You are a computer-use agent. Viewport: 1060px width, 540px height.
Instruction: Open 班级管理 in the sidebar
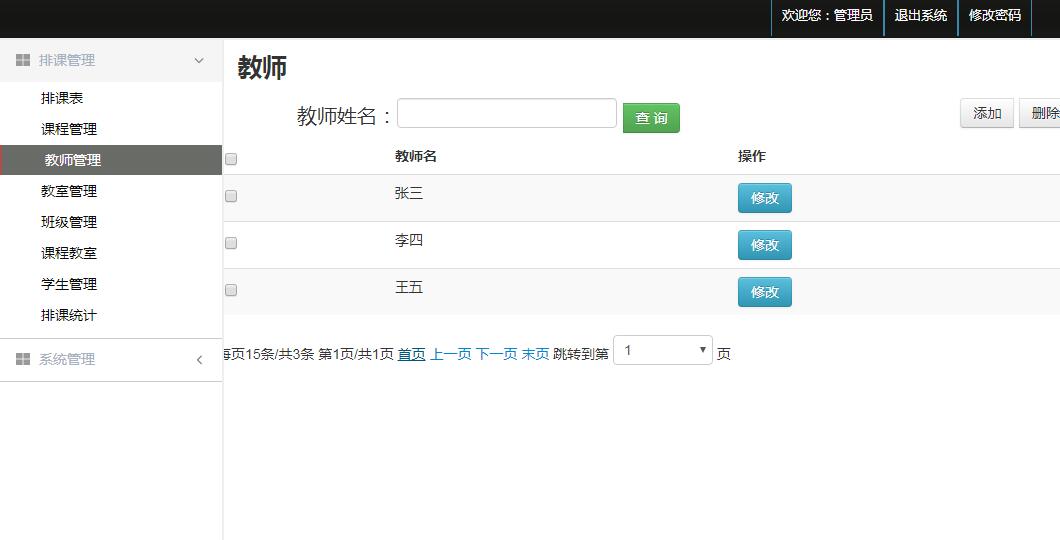(69, 222)
